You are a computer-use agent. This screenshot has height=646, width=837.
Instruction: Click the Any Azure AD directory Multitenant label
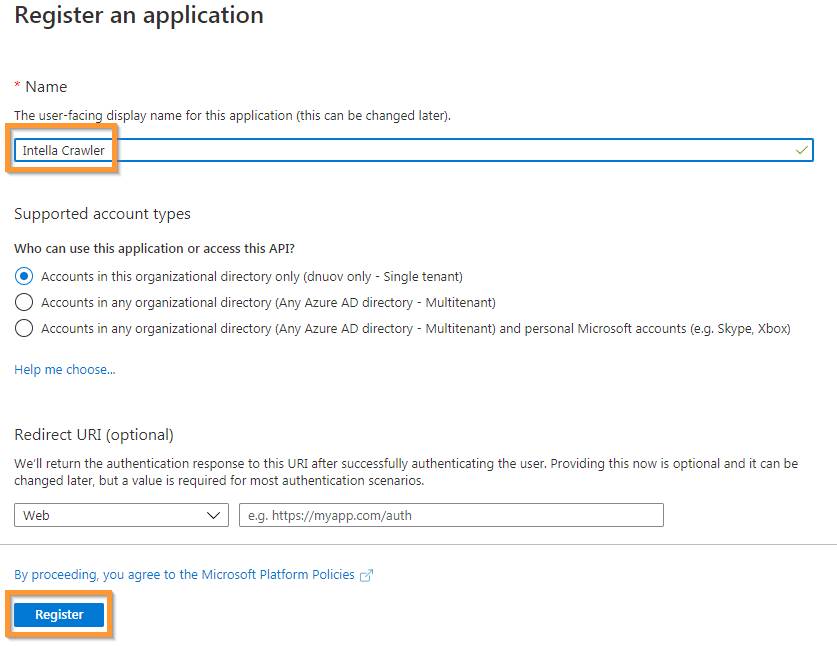(x=269, y=302)
